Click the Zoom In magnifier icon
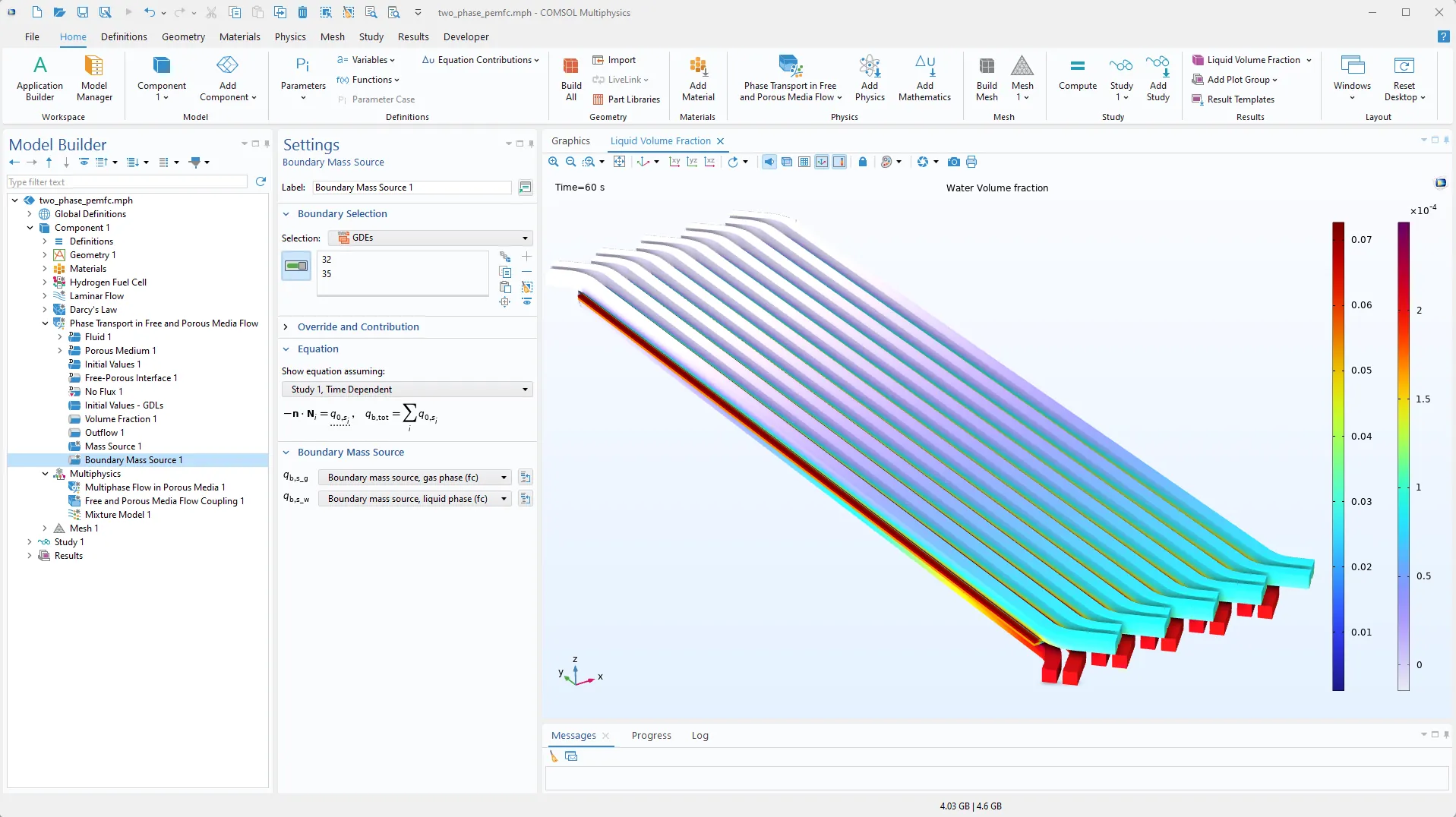Screen dimensions: 1456x817 [553, 162]
